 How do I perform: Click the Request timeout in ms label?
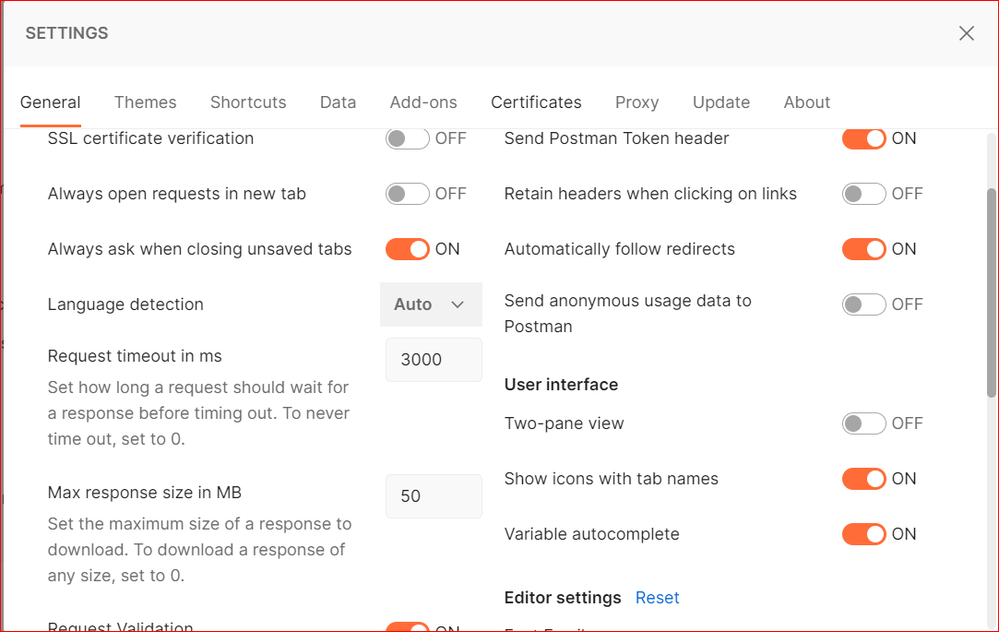coord(135,356)
